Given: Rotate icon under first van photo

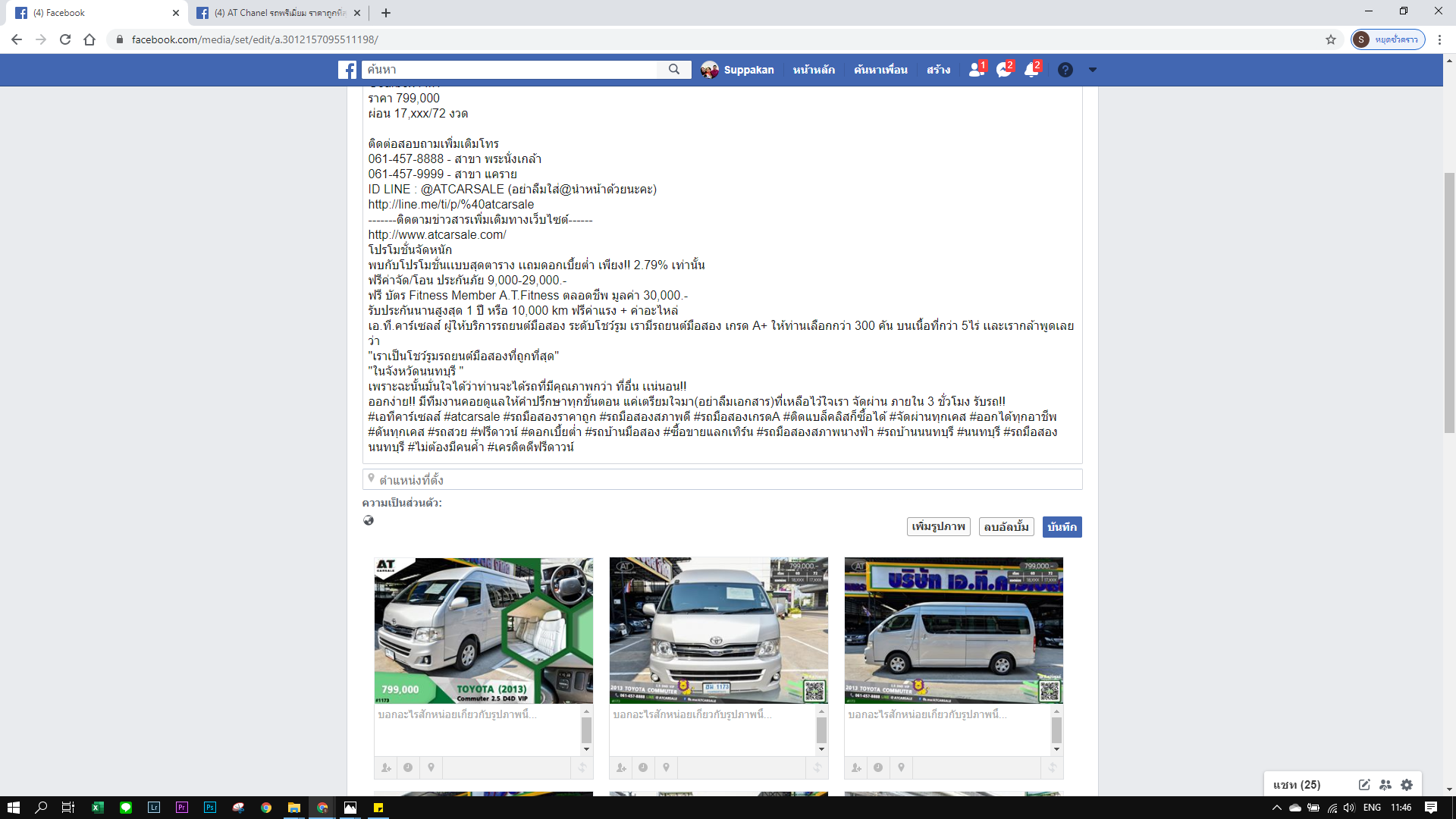Looking at the screenshot, I should [x=582, y=767].
